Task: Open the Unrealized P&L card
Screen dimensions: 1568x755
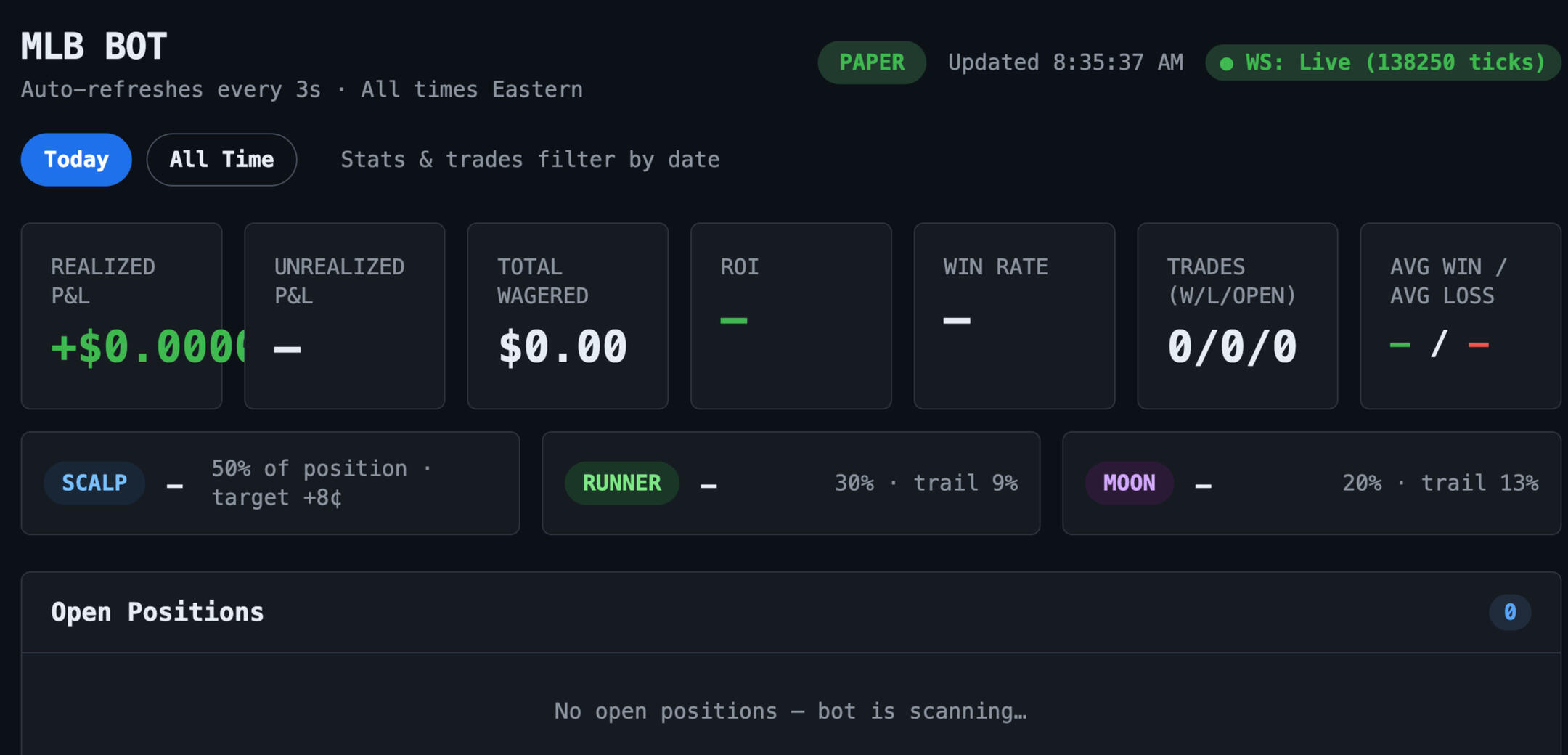Action: (345, 316)
